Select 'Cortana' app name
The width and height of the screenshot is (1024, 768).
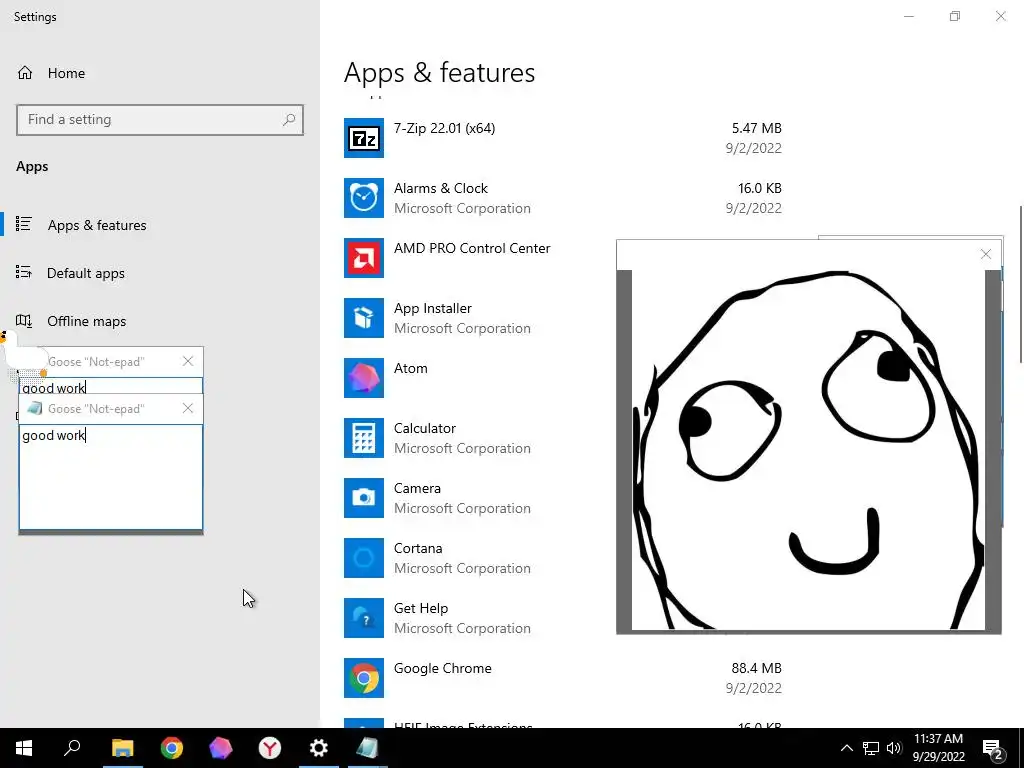click(x=418, y=549)
